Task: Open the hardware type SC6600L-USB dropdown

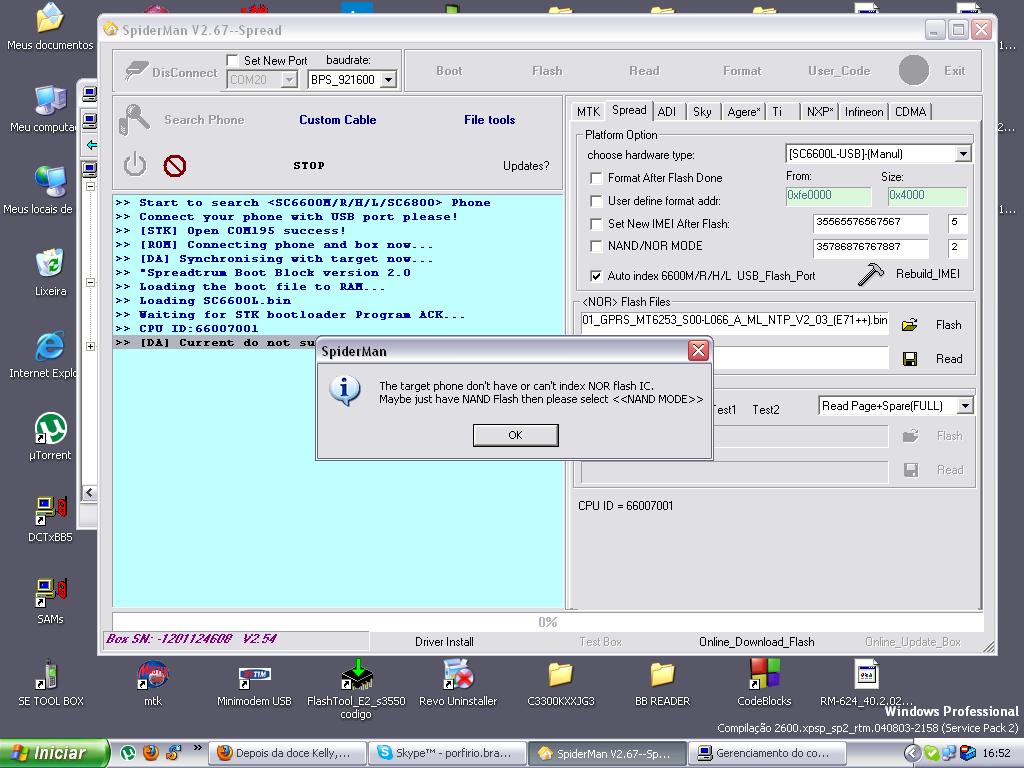Action: tap(962, 155)
